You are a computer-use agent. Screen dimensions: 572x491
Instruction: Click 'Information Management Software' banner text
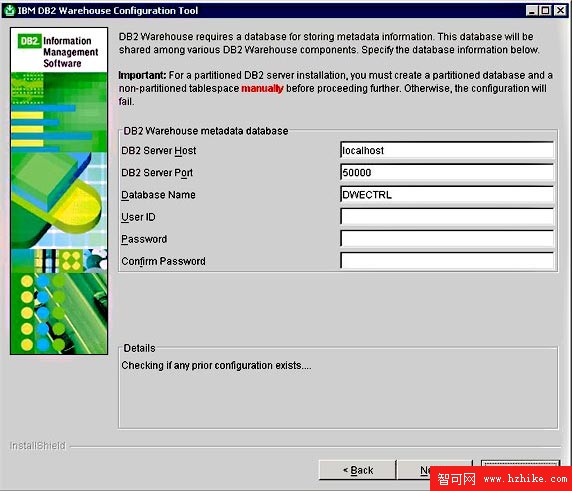click(x=70, y=52)
